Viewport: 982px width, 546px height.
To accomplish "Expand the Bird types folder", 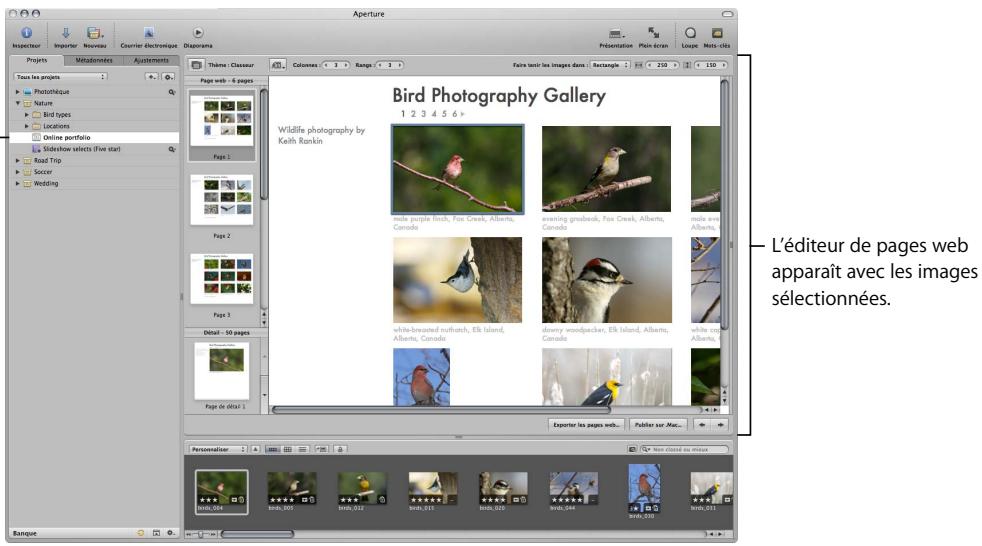I will coord(26,115).
